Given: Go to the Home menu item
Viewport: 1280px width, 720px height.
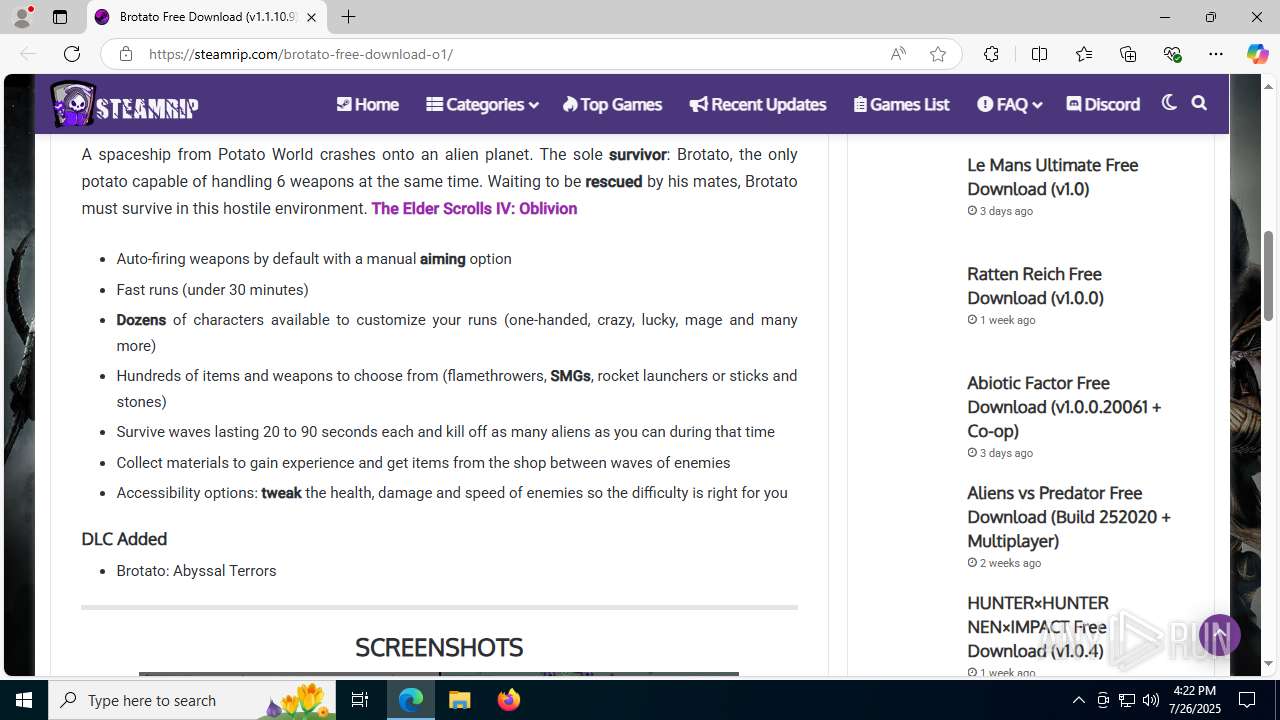Looking at the screenshot, I should (367, 104).
